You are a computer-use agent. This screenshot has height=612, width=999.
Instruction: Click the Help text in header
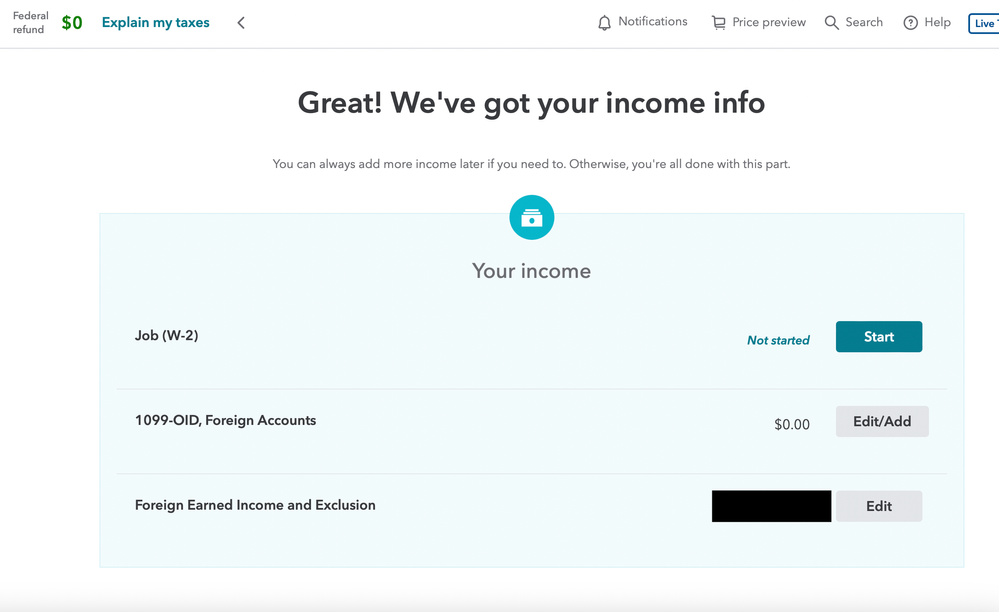pyautogui.click(x=937, y=22)
